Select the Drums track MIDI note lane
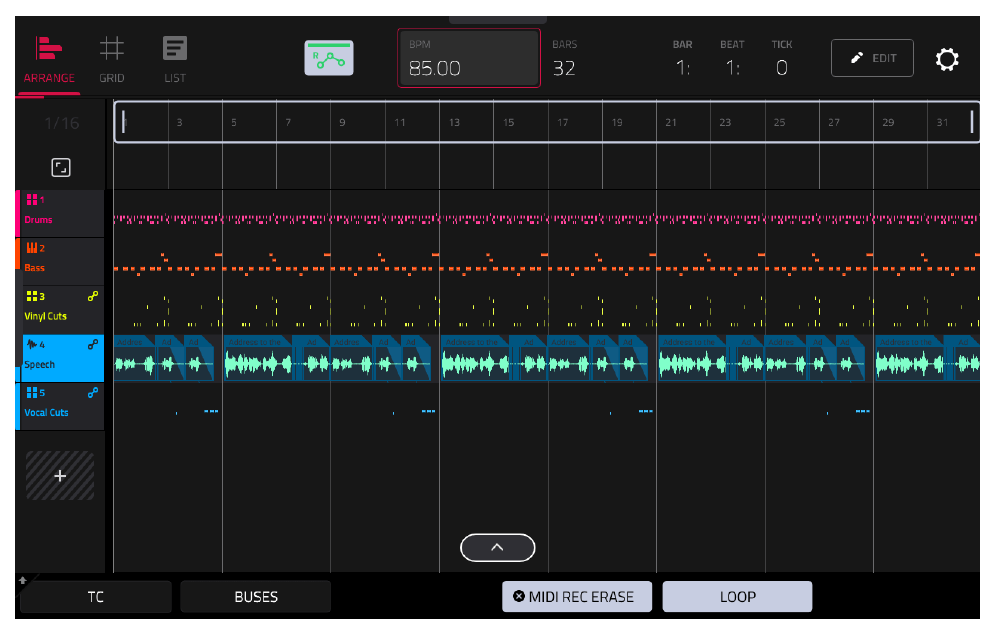Image resolution: width=996 pixels, height=636 pixels. click(x=546, y=219)
